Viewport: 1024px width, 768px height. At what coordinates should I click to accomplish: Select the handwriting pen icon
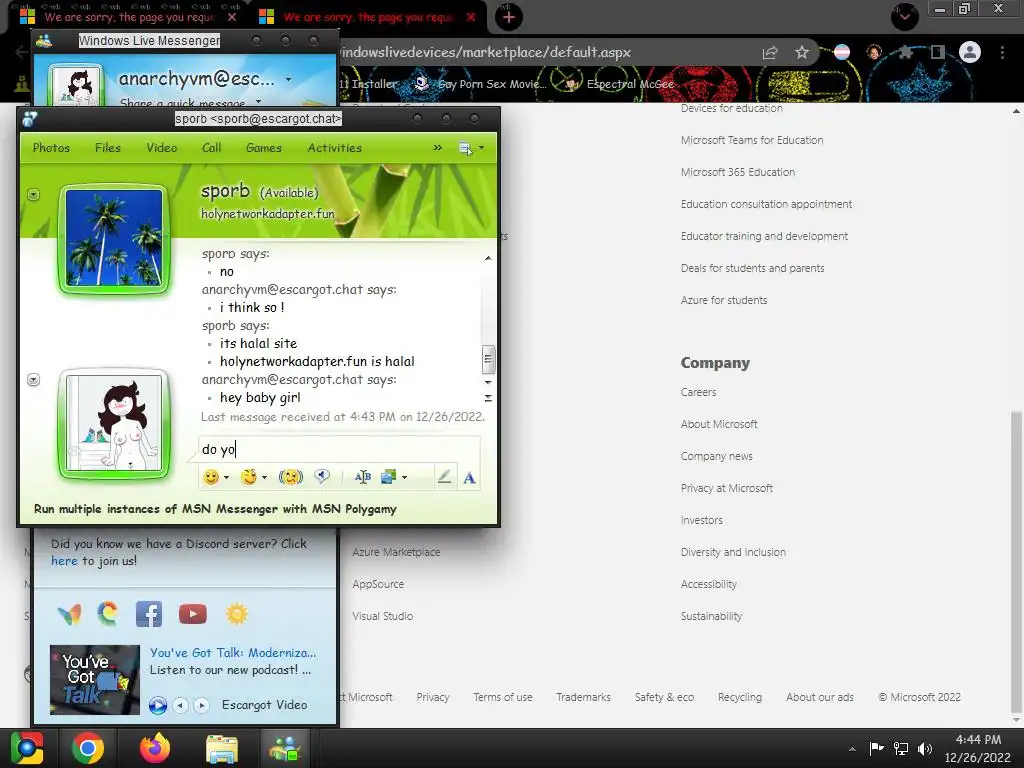[x=444, y=477]
